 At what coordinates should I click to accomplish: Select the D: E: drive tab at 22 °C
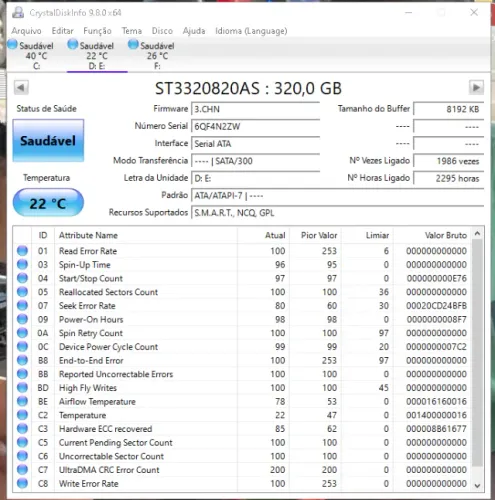[97, 55]
